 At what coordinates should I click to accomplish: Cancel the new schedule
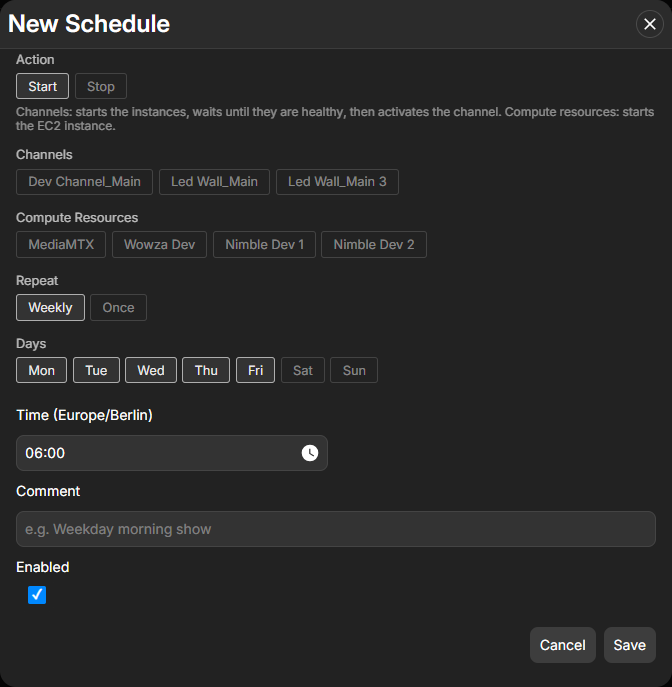(x=562, y=645)
